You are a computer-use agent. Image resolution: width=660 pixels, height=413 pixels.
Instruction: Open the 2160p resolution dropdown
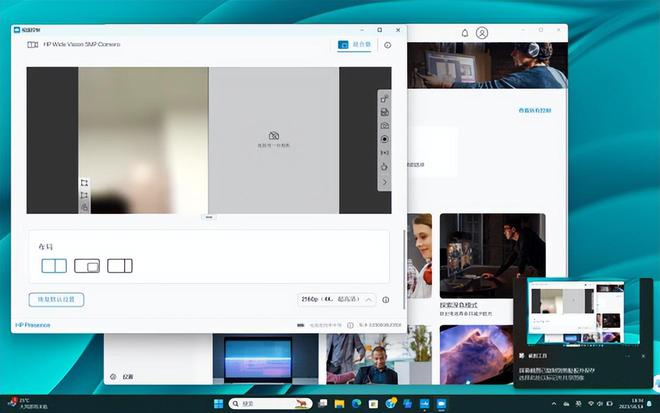click(336, 299)
